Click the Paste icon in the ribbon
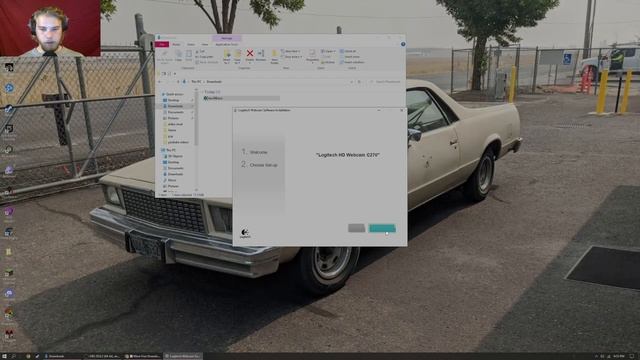The image size is (640, 360). 189,56
